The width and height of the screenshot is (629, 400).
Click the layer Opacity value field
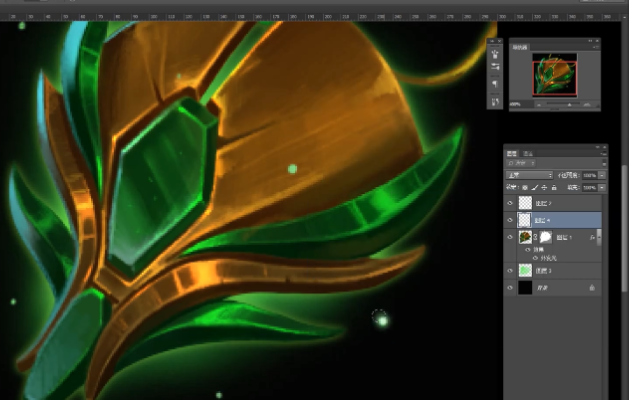pos(590,175)
